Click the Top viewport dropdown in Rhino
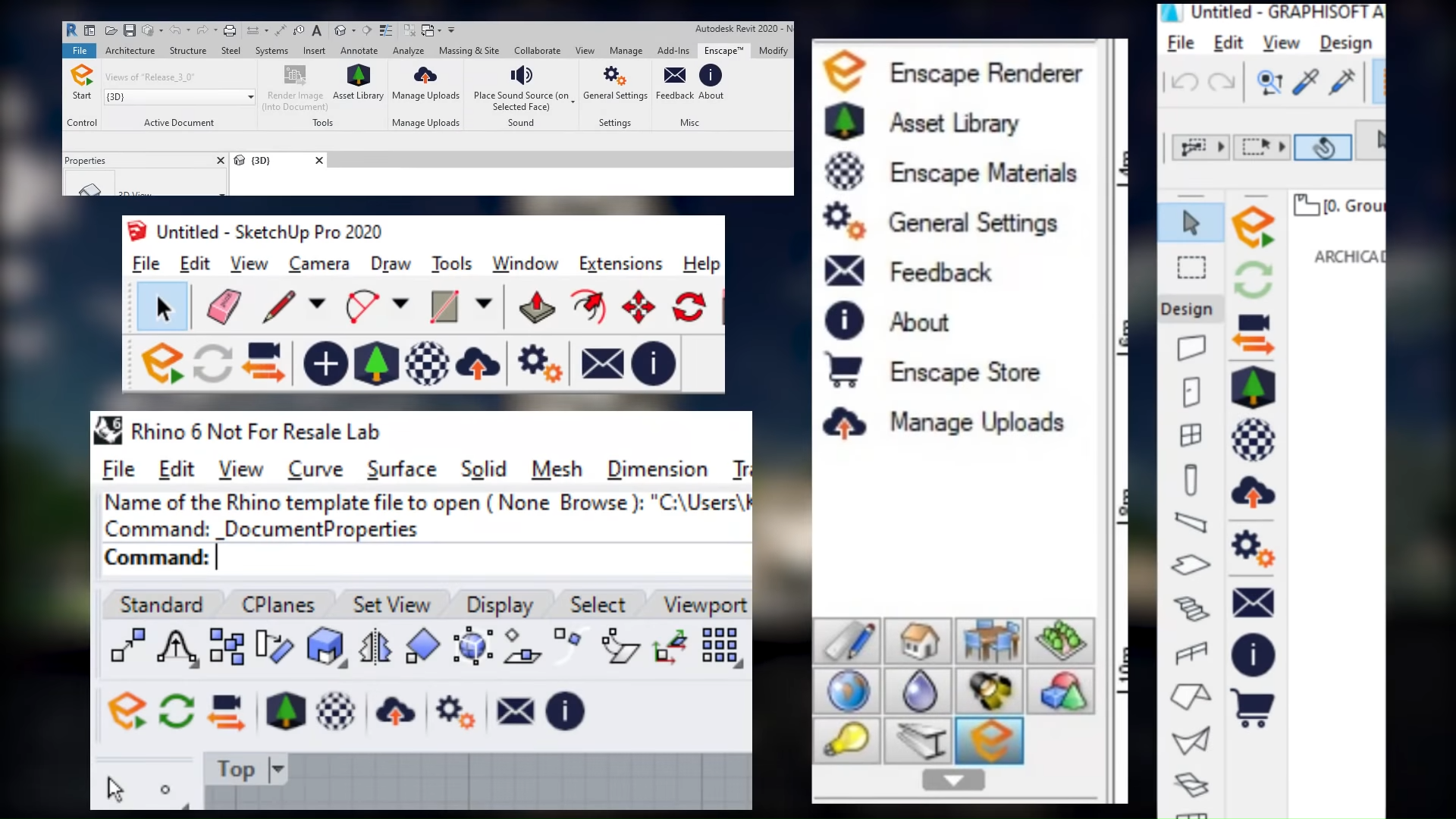This screenshot has width=1456, height=819. (277, 768)
